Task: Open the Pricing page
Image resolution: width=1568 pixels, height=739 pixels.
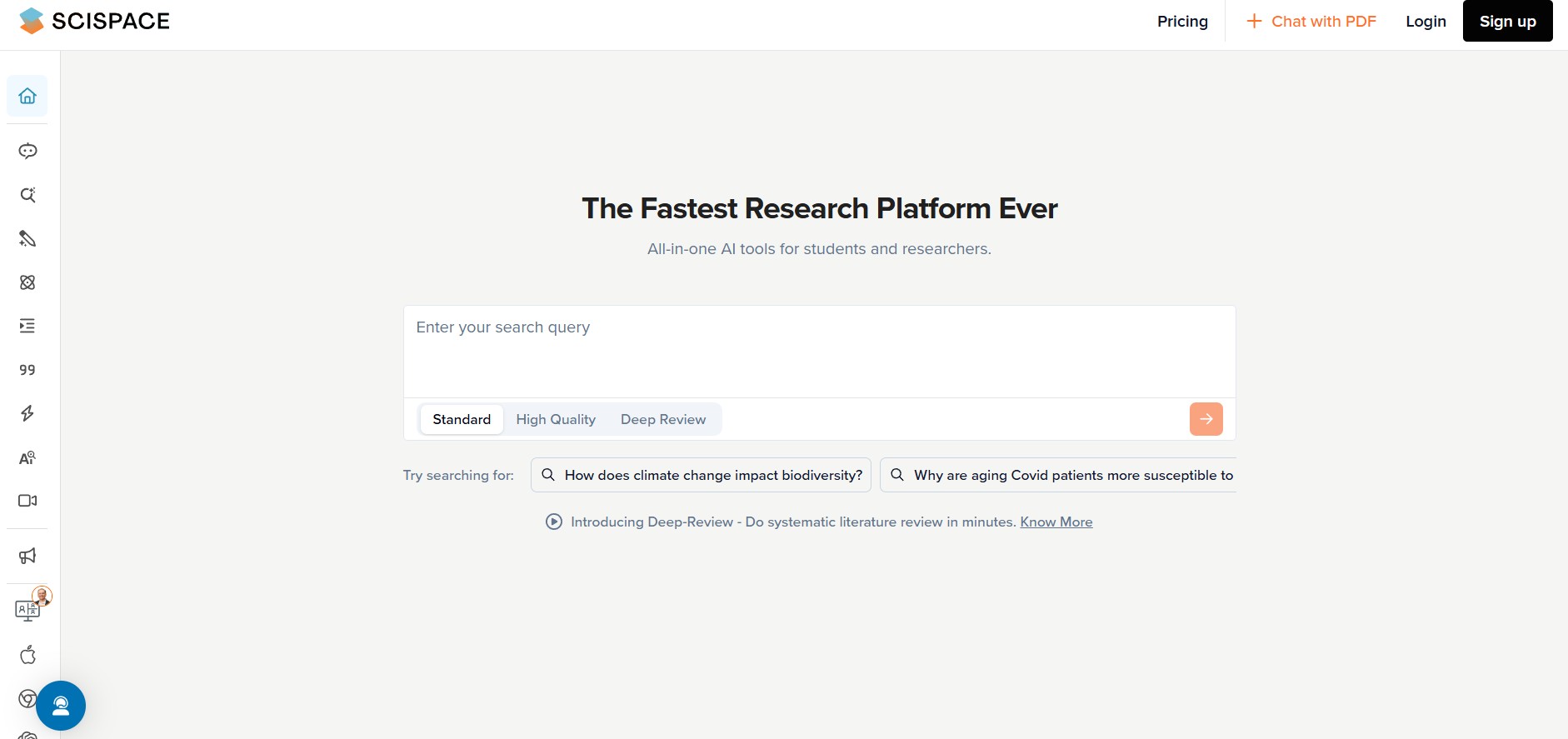Action: pyautogui.click(x=1182, y=21)
